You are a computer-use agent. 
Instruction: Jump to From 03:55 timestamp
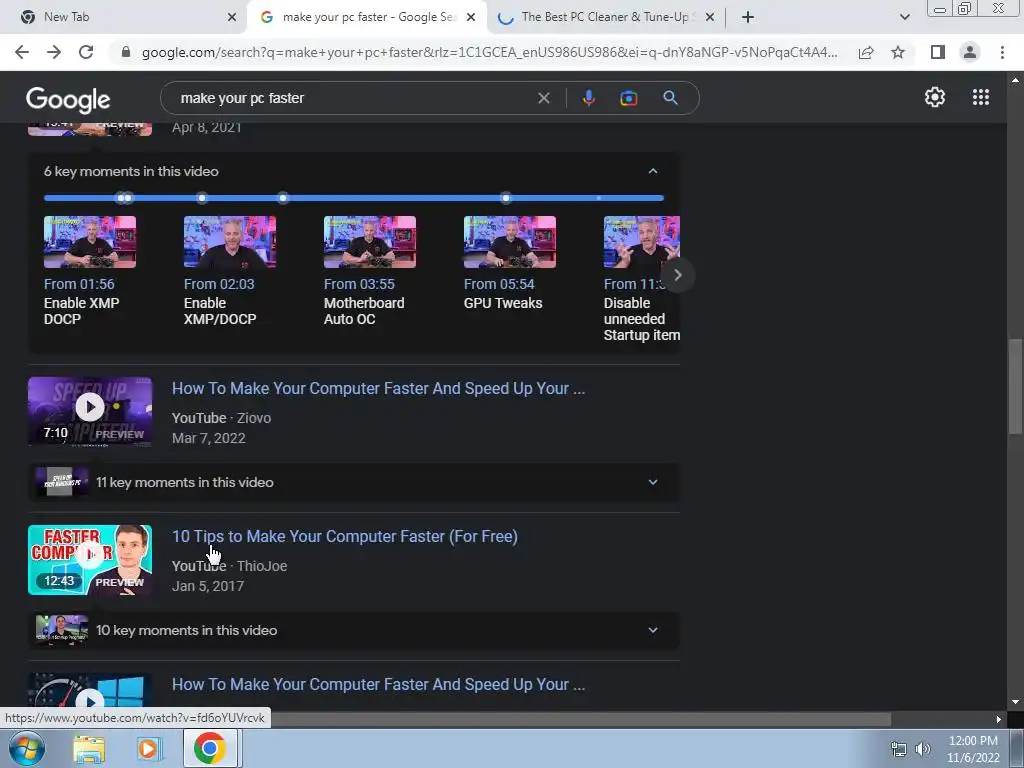pos(359,284)
